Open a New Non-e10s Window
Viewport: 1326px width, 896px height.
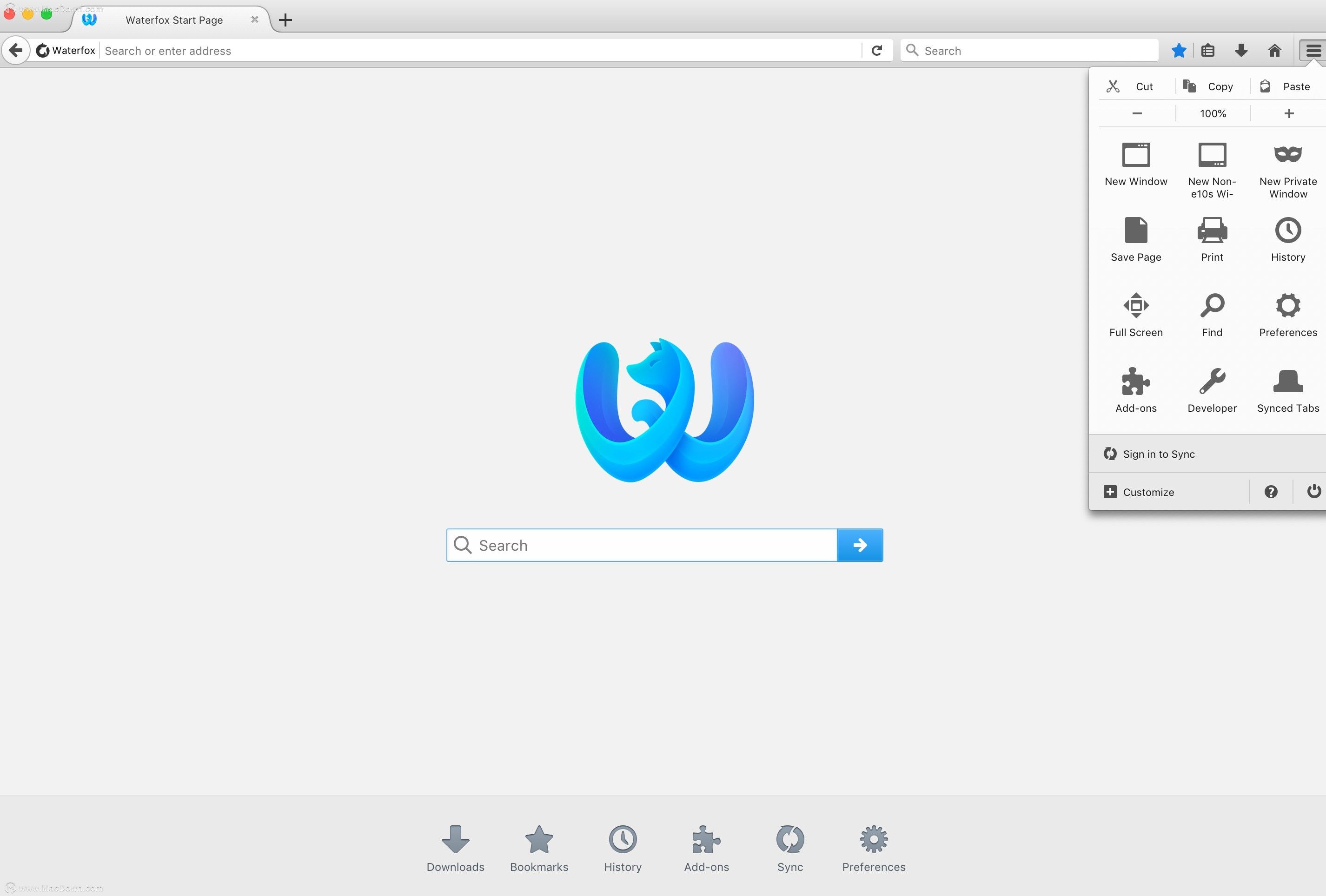[x=1212, y=170]
